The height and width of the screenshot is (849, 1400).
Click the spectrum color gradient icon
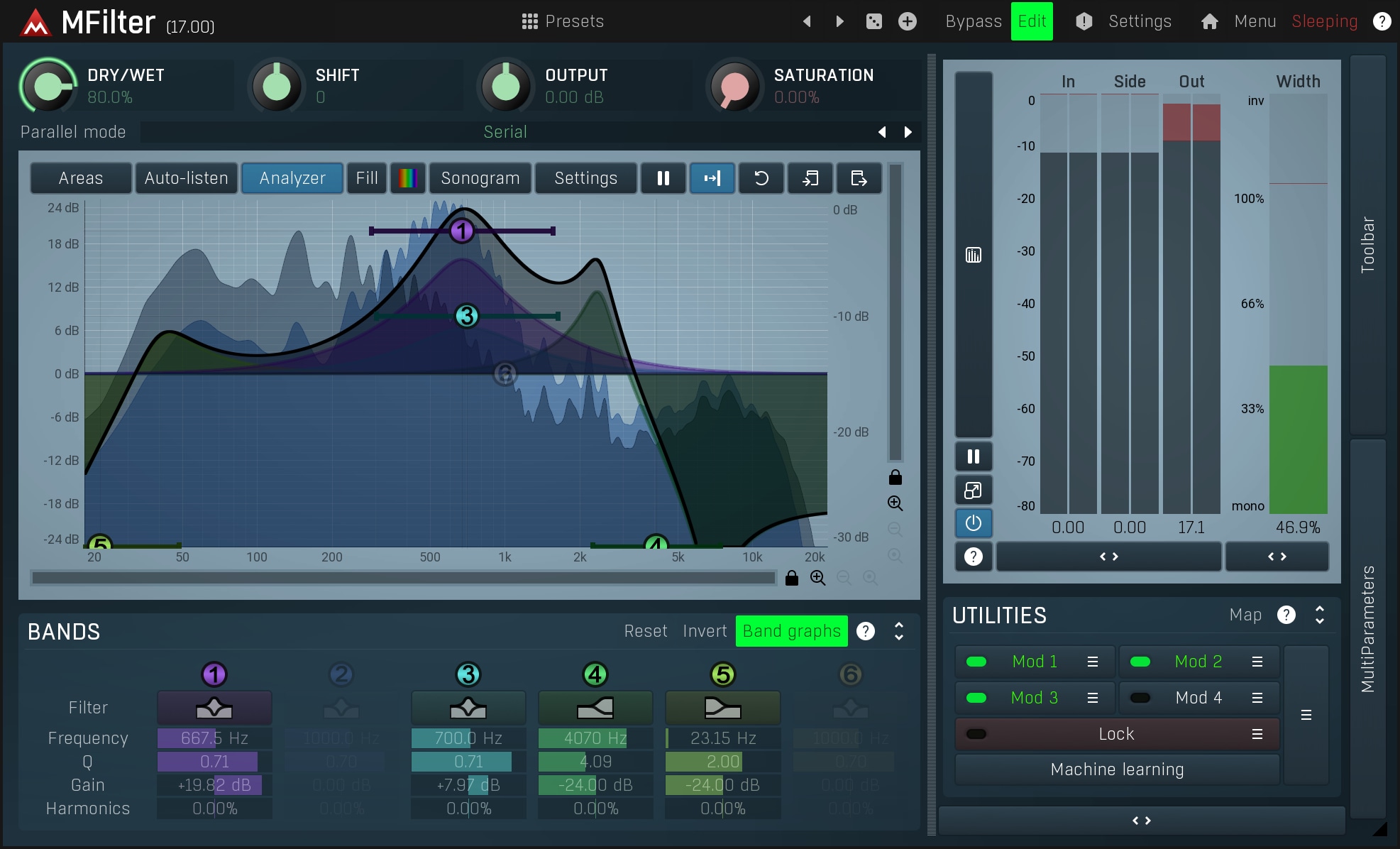coord(407,178)
